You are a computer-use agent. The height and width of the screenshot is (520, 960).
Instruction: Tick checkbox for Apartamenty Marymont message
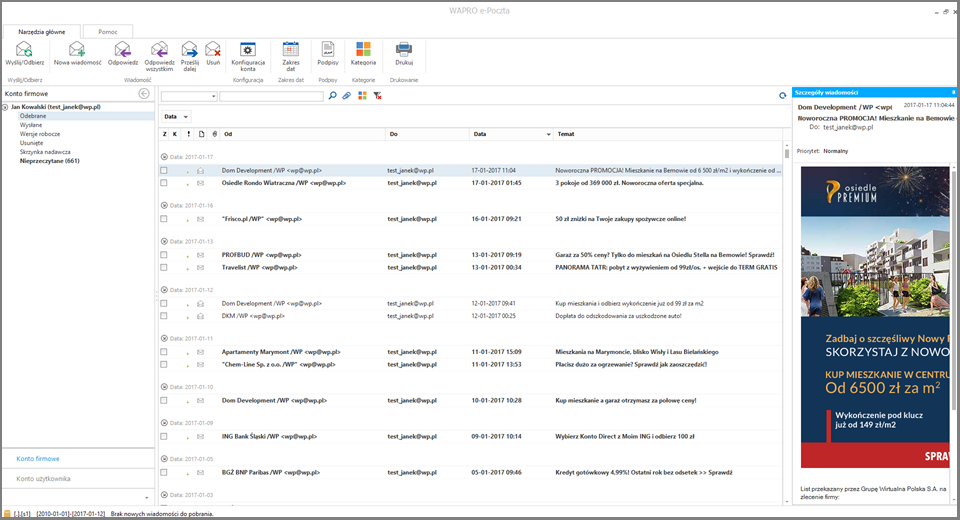tap(163, 352)
